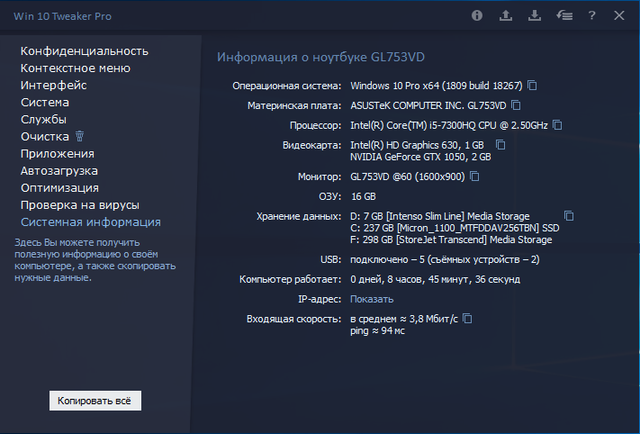Click the Информация о ноутбуке GL753VD heading
Viewport: 640px width, 434px height.
pos(321,57)
